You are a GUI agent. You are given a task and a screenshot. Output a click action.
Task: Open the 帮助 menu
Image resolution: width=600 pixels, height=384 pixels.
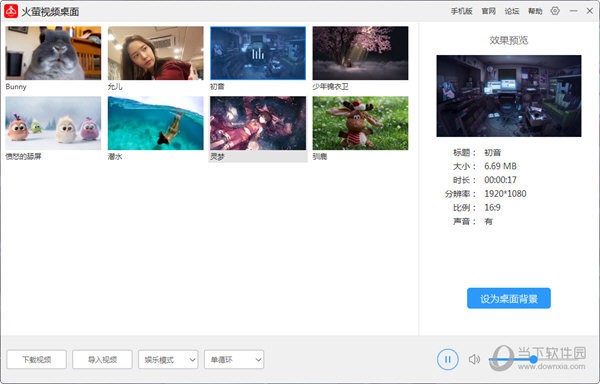535,11
